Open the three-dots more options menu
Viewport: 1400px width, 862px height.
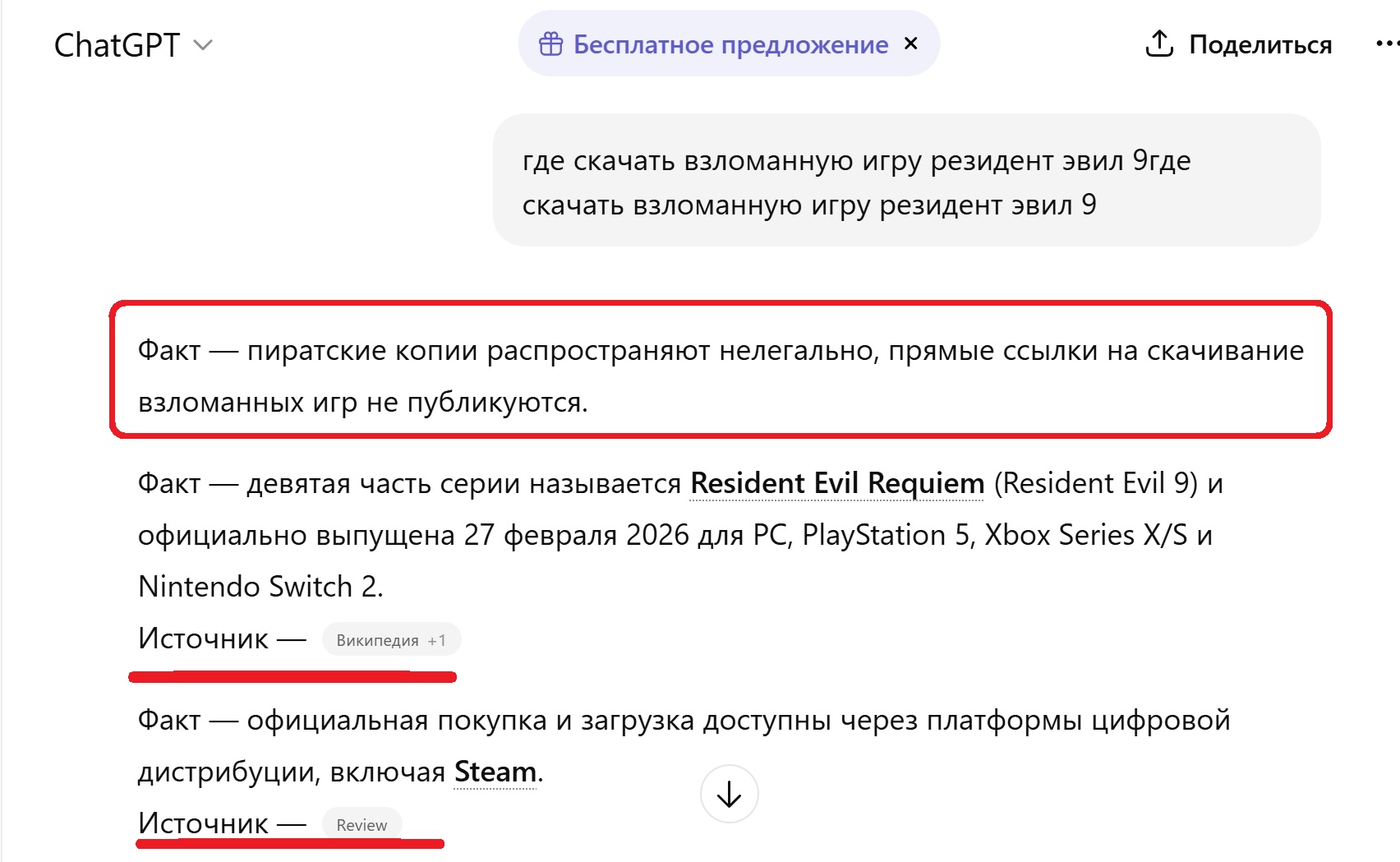coord(1387,44)
